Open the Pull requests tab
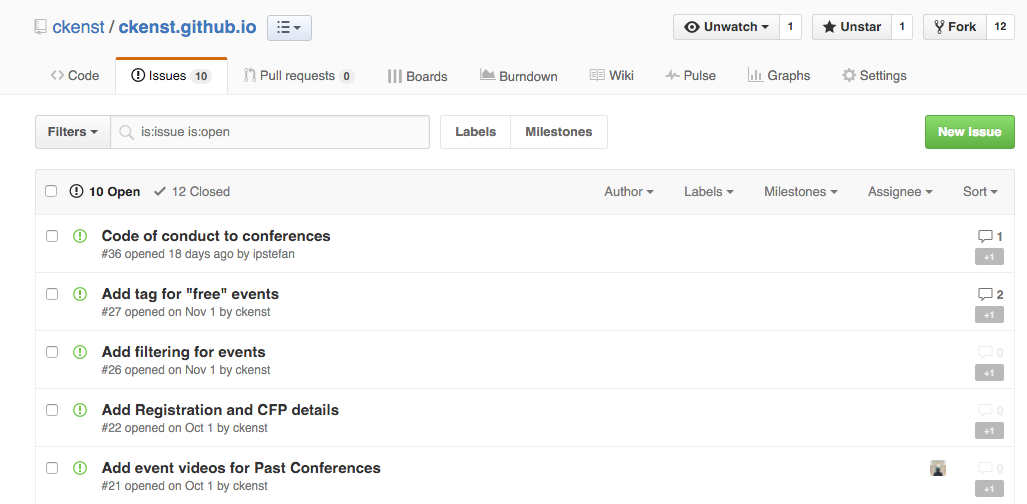The image size is (1027, 504). coord(299,76)
